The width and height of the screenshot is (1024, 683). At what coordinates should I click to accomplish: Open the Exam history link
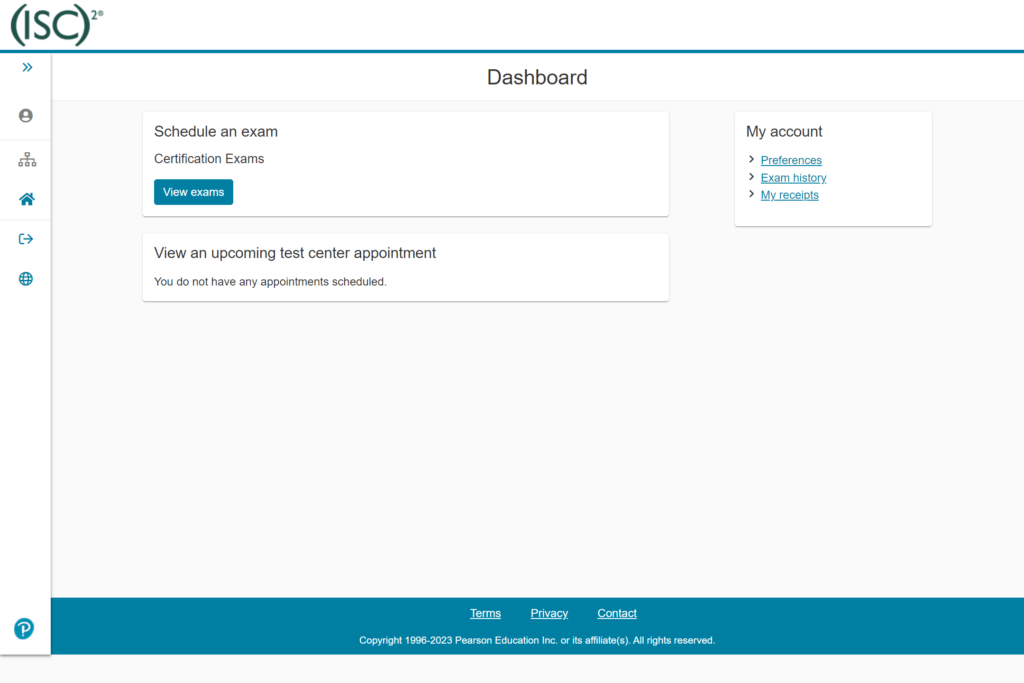point(793,178)
